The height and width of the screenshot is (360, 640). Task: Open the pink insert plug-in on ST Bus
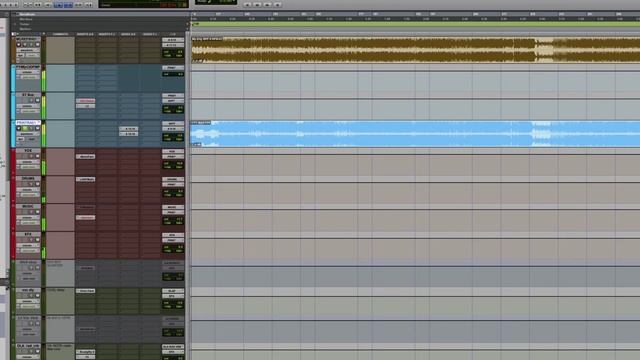86,100
